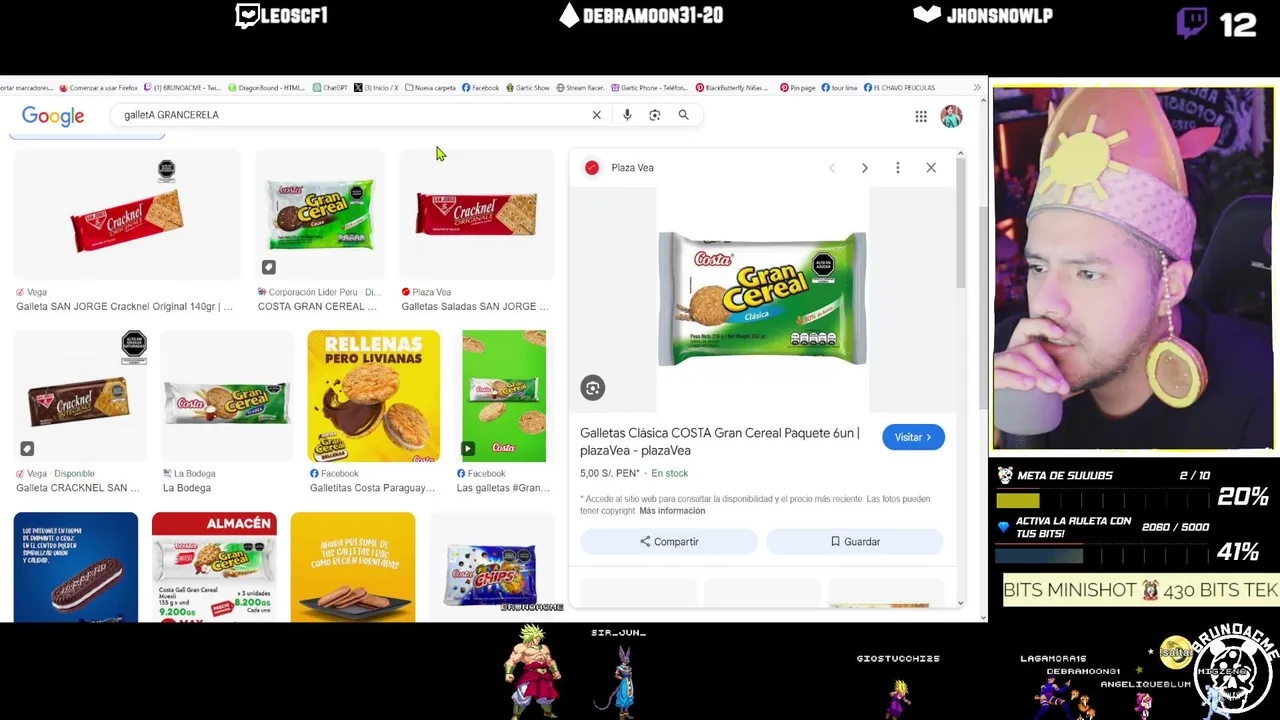This screenshot has height=720, width=1280.
Task: Open Galleta SAN JORGE Cracknel Original caption
Action: pos(124,307)
